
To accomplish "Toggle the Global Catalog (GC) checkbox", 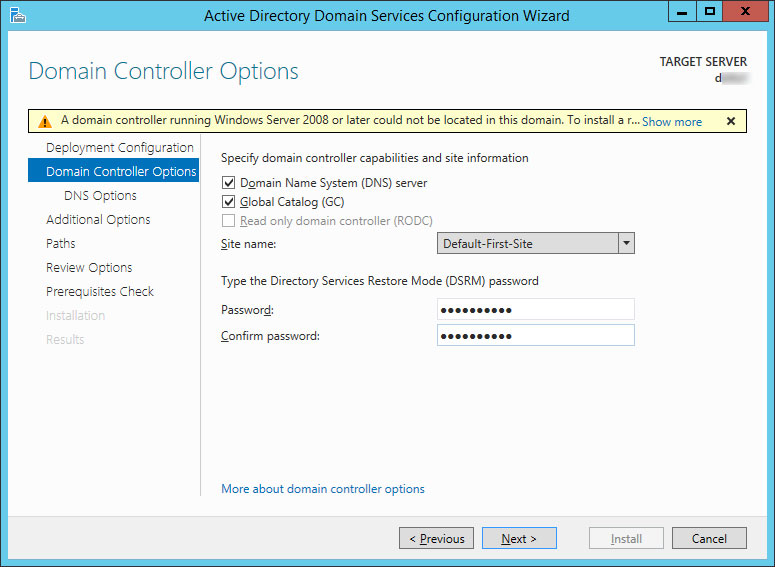I will (x=228, y=202).
